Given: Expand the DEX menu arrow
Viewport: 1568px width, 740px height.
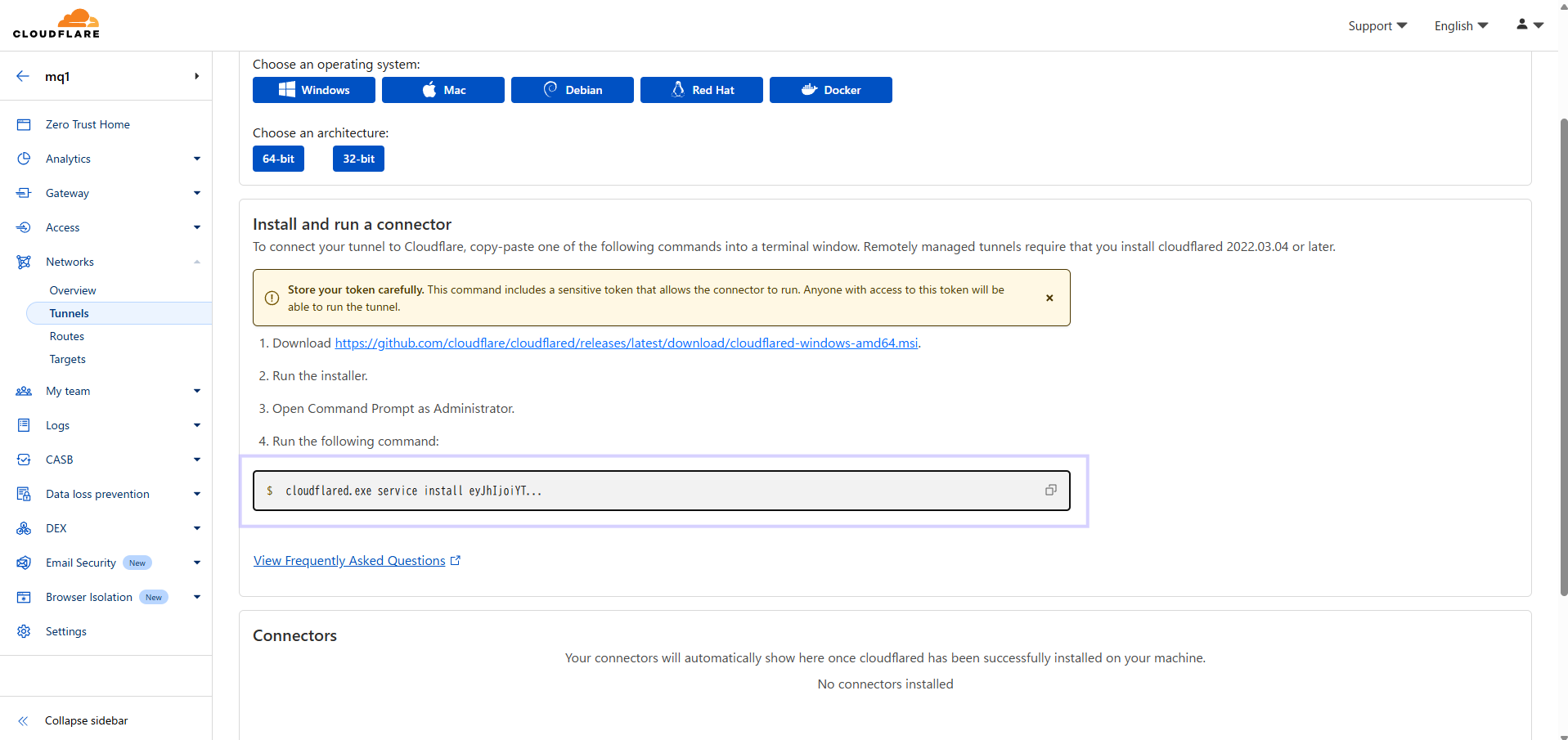Looking at the screenshot, I should tap(197, 528).
